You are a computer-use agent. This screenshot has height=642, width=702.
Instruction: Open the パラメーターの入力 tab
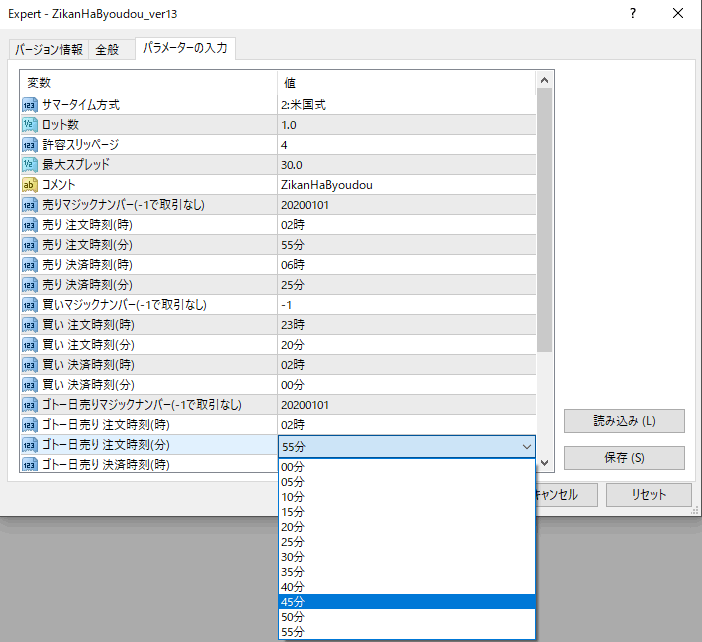coord(185,48)
